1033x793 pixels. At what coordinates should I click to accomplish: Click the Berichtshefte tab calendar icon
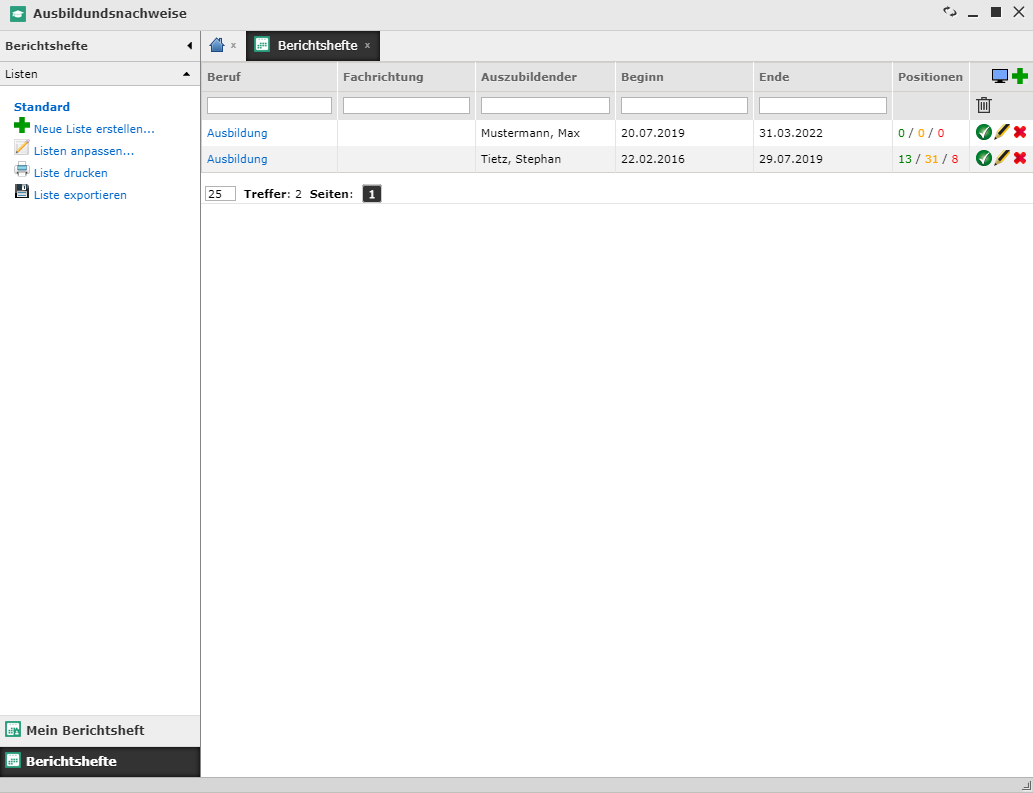262,44
